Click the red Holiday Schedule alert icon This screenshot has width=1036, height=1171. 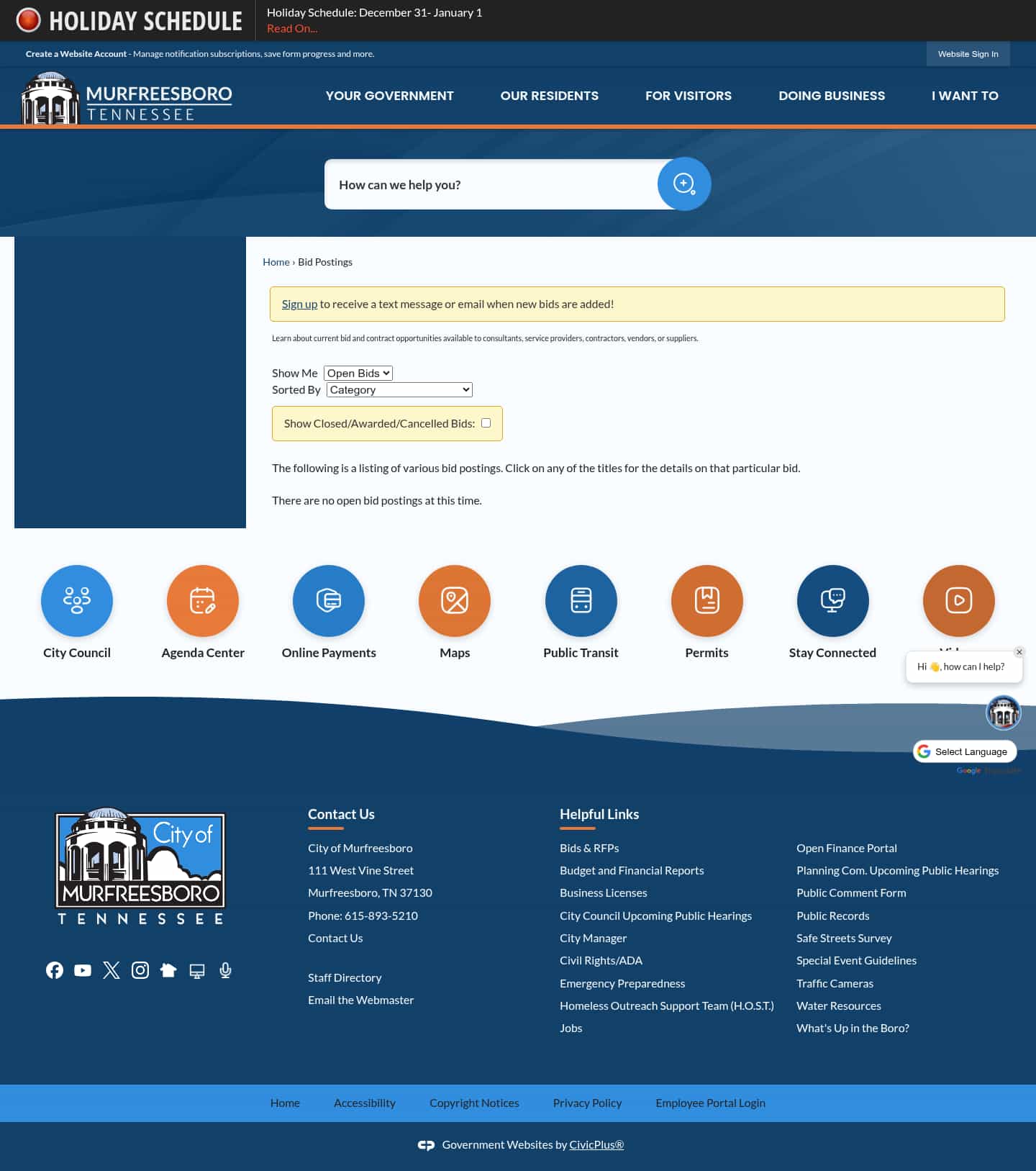click(29, 20)
